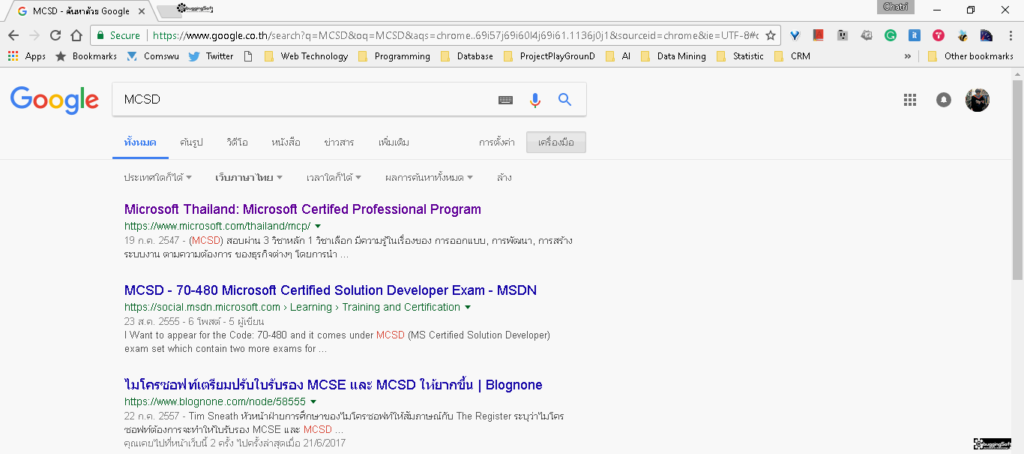Image resolution: width=1024 pixels, height=454 pixels.
Task: Open the Database bookmark folder
Action: click(x=466, y=56)
